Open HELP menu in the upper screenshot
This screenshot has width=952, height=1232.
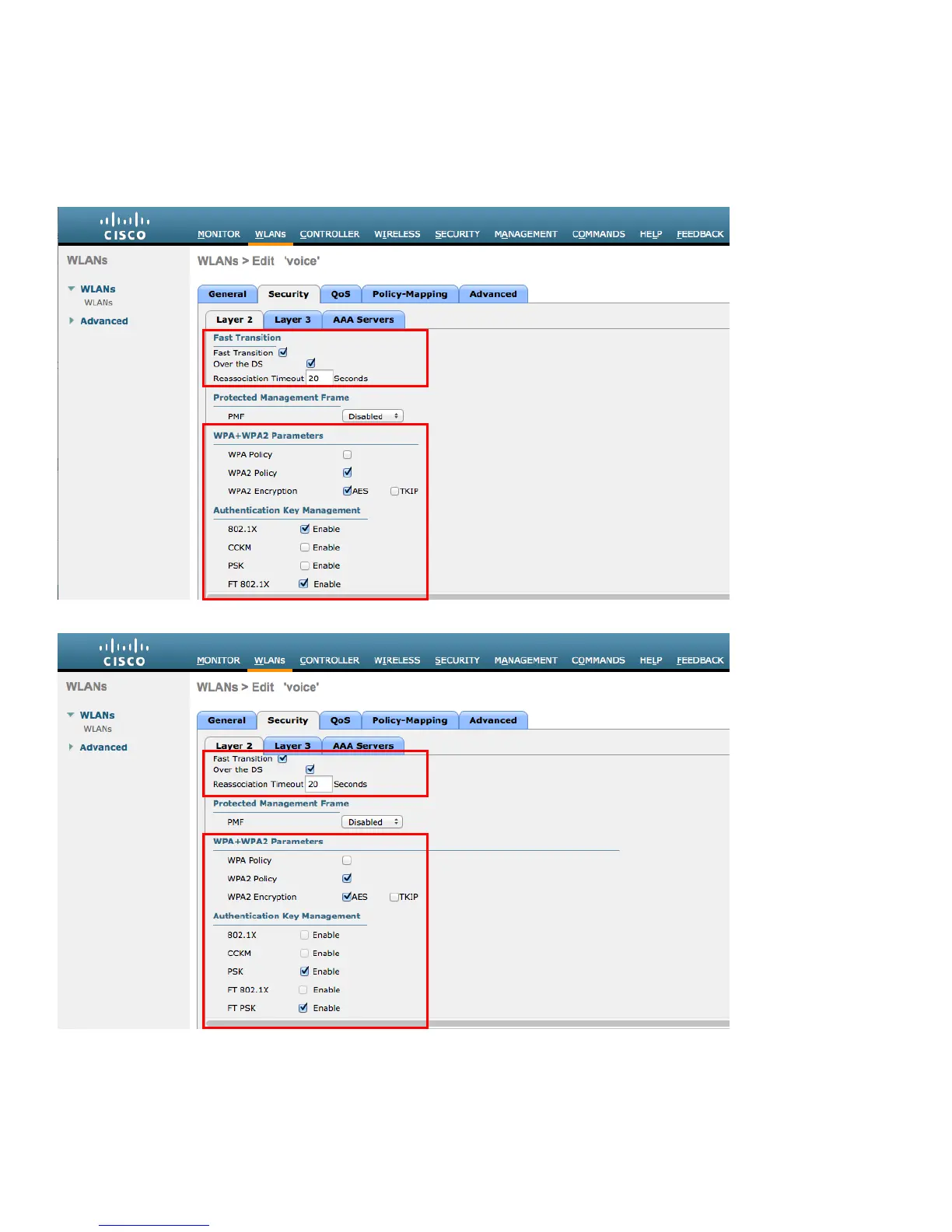coord(651,234)
